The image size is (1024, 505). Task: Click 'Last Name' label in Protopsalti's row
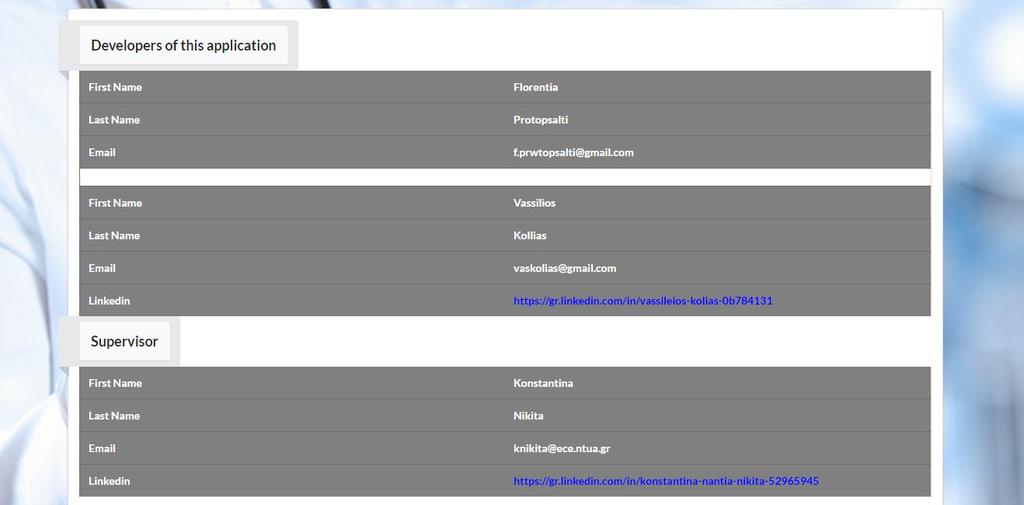(x=114, y=120)
